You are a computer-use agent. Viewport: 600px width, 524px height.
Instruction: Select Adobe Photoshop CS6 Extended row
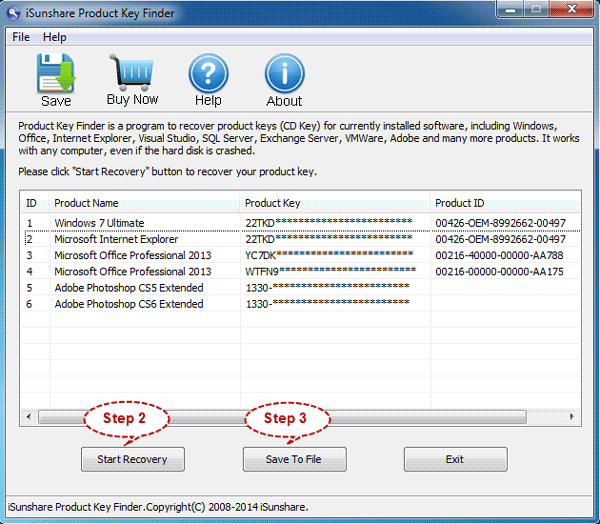pyautogui.click(x=300, y=304)
